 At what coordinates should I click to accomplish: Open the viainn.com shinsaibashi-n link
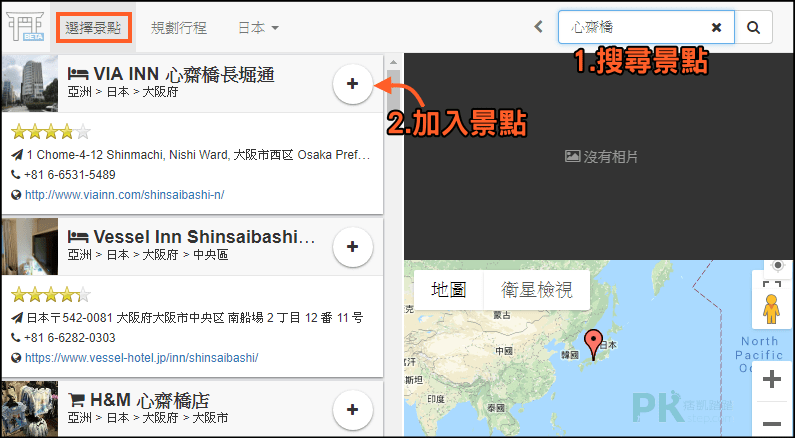125,195
